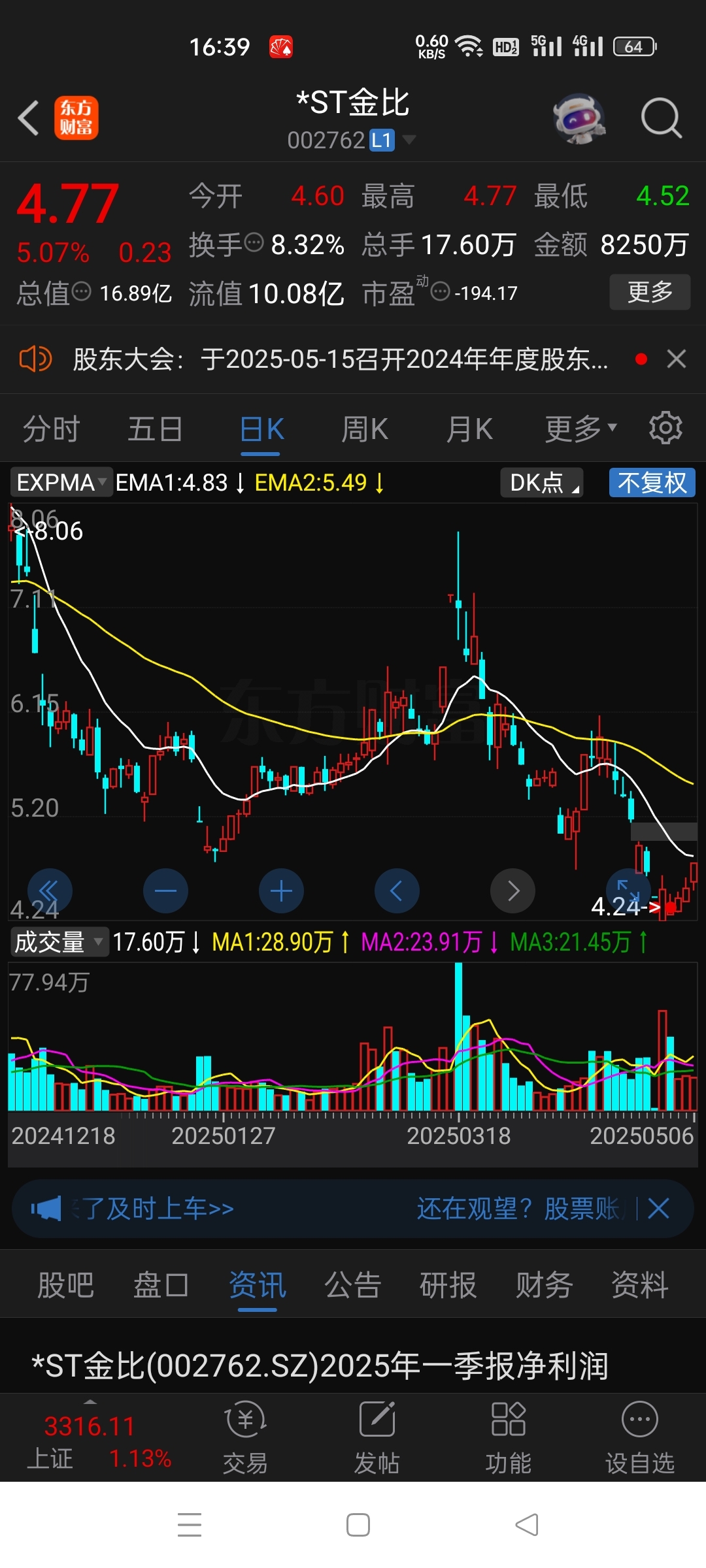Switch to 分时 chart tab

51,429
